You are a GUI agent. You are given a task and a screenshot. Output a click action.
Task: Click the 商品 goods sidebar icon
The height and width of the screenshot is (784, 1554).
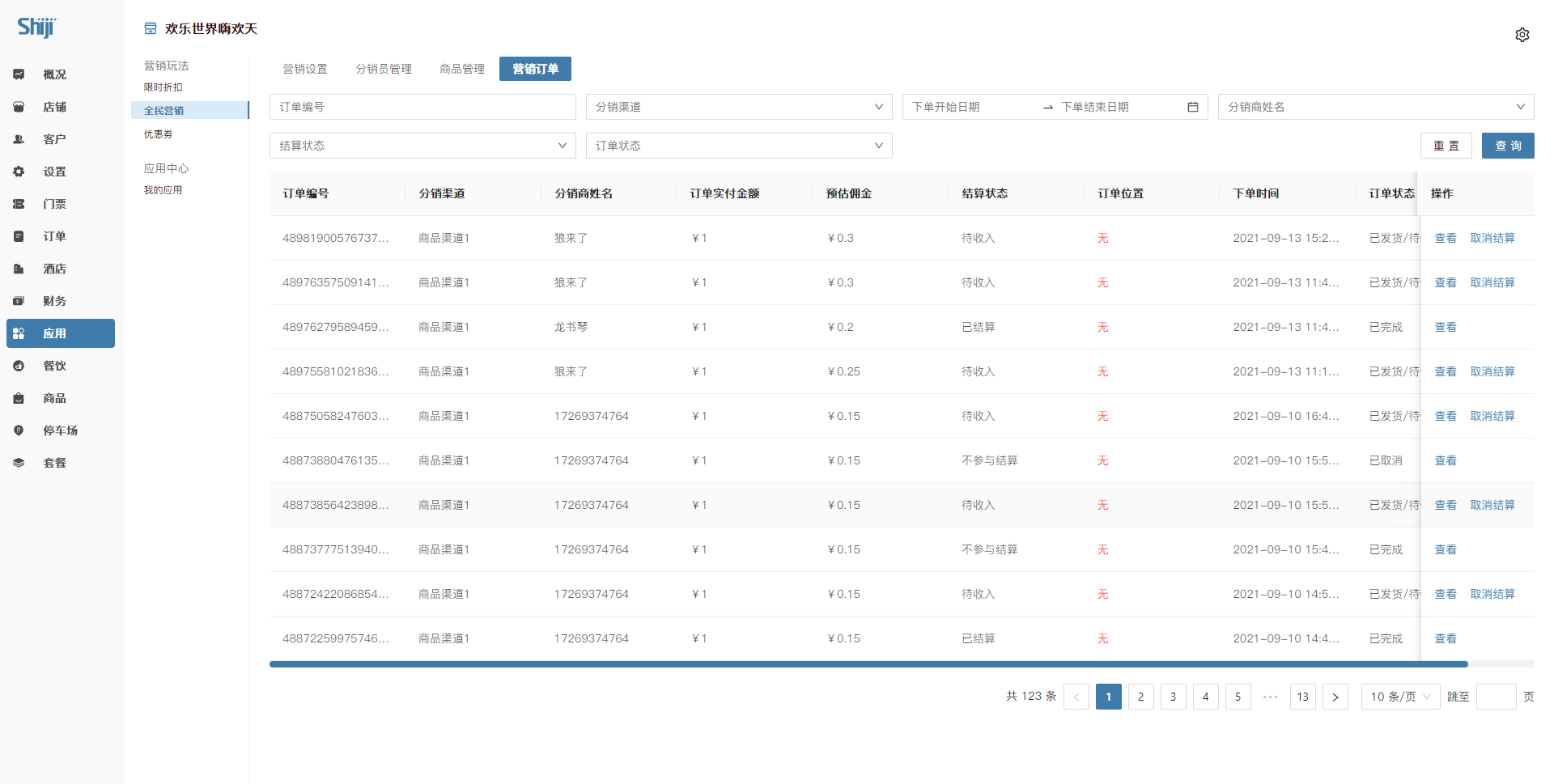tap(19, 398)
